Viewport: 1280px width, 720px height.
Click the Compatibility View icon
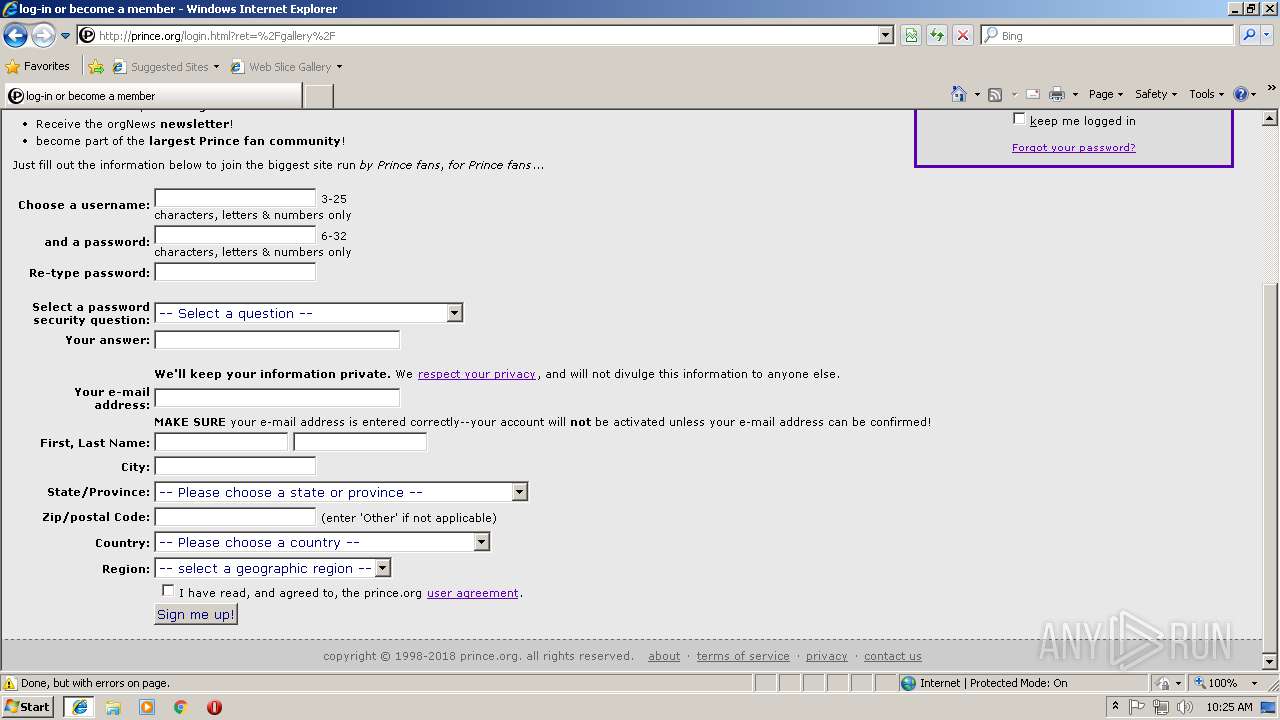[911, 35]
